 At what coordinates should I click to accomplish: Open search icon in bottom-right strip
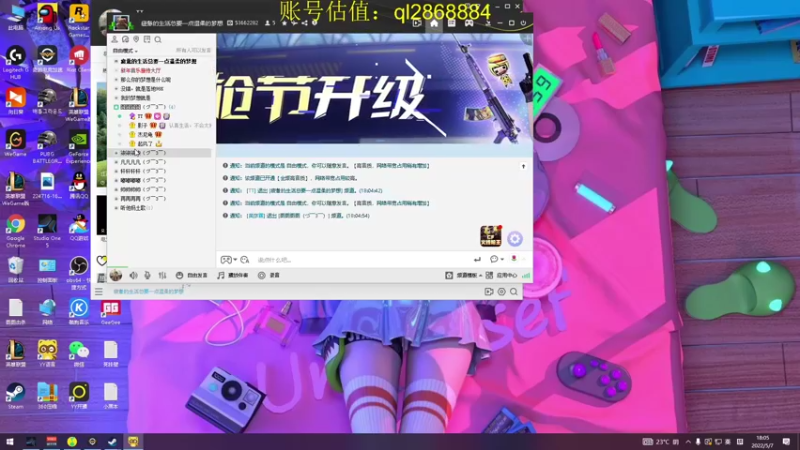514,291
